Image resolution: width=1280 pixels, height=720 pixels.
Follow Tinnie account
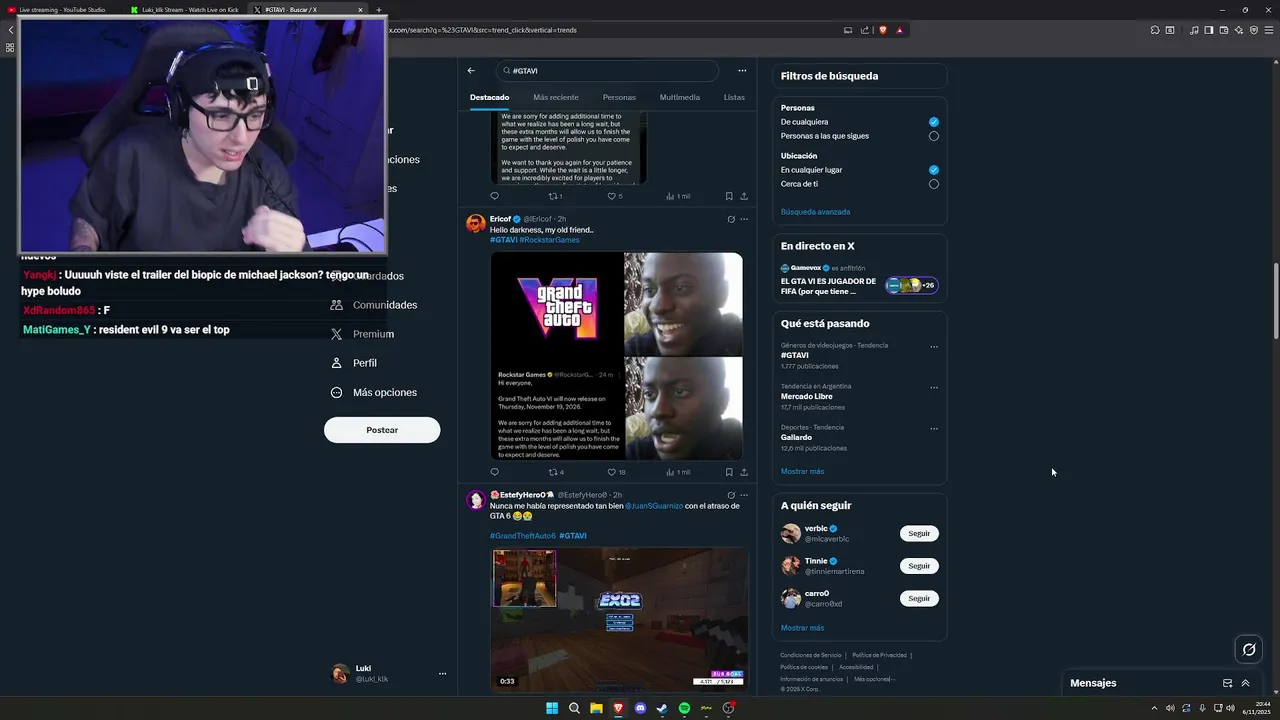click(x=919, y=566)
